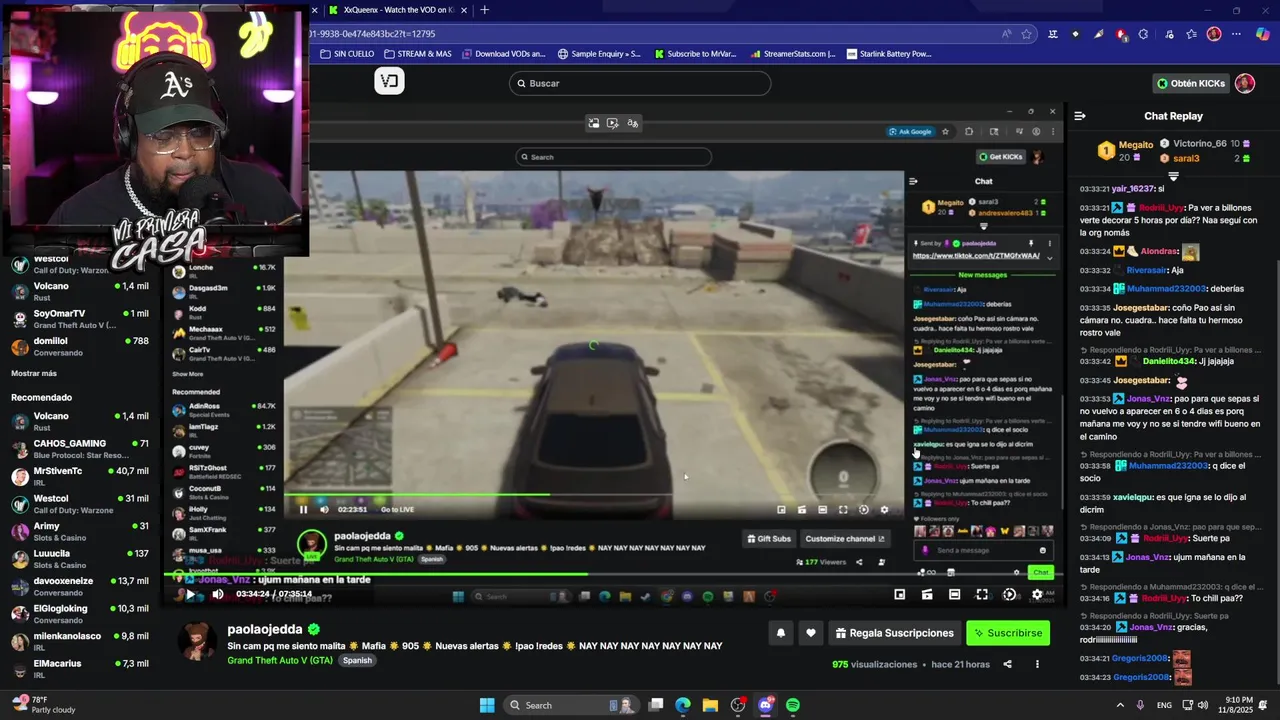
Task: Click Customize channel in embedded stream
Action: click(x=845, y=539)
